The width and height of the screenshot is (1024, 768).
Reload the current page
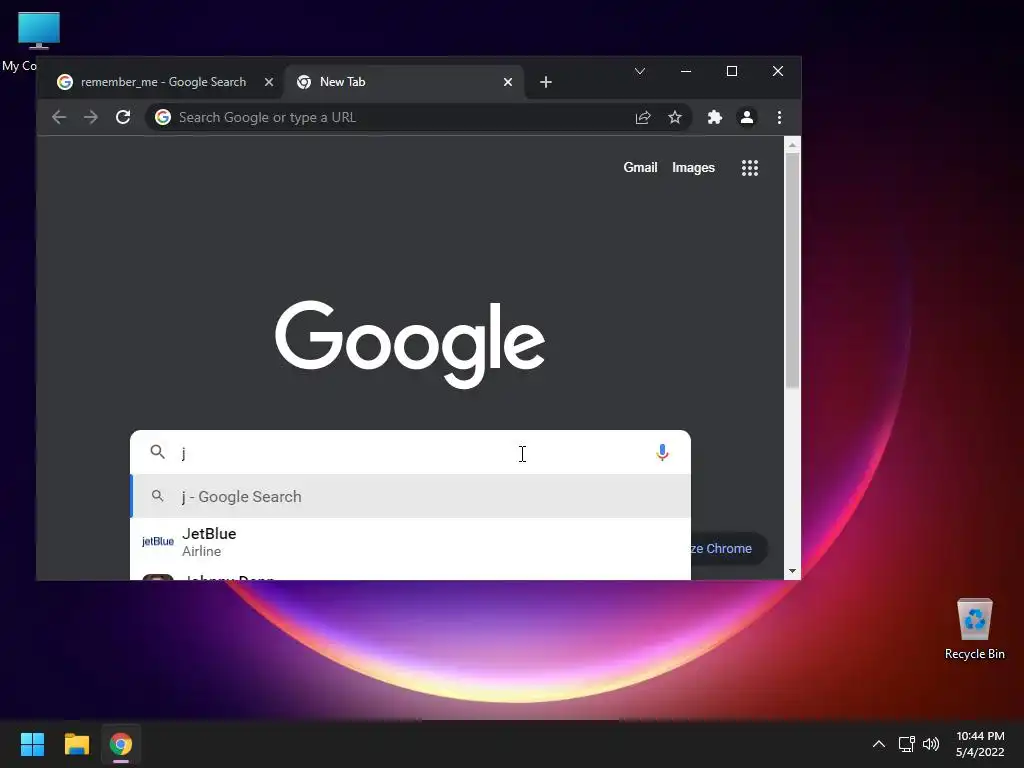tap(123, 118)
